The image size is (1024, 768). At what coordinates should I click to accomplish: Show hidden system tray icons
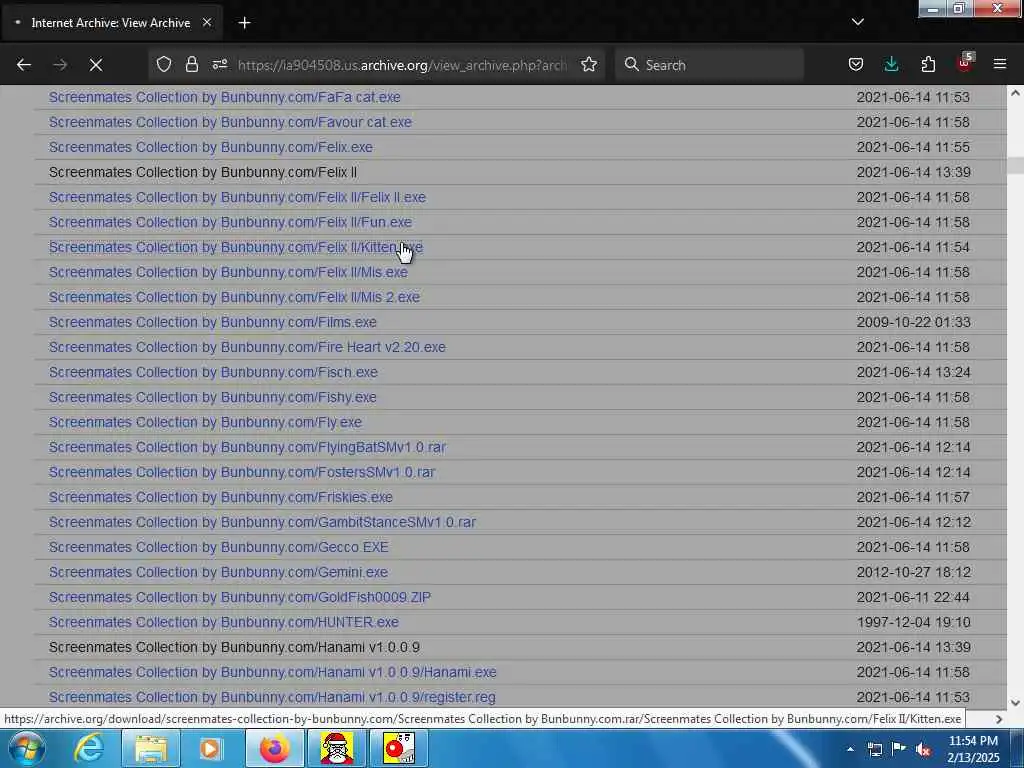pyautogui.click(x=850, y=749)
